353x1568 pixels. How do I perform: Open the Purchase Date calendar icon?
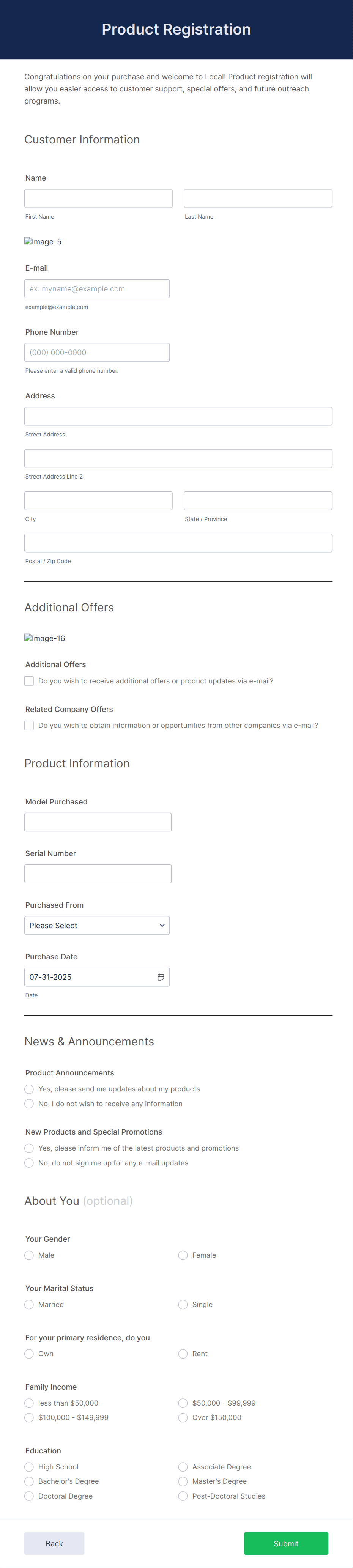click(161, 976)
